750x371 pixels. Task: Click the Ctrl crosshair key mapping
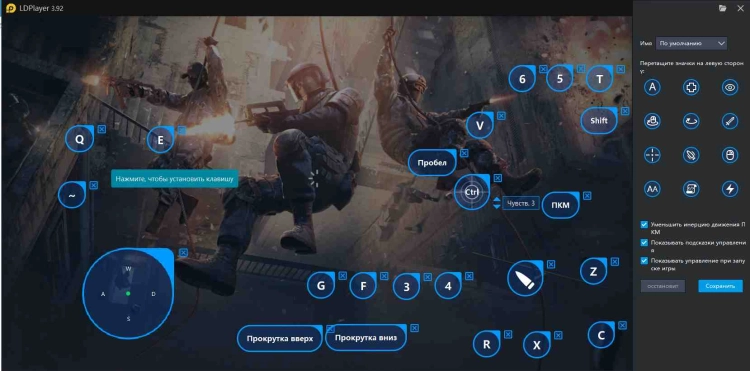[x=472, y=192]
